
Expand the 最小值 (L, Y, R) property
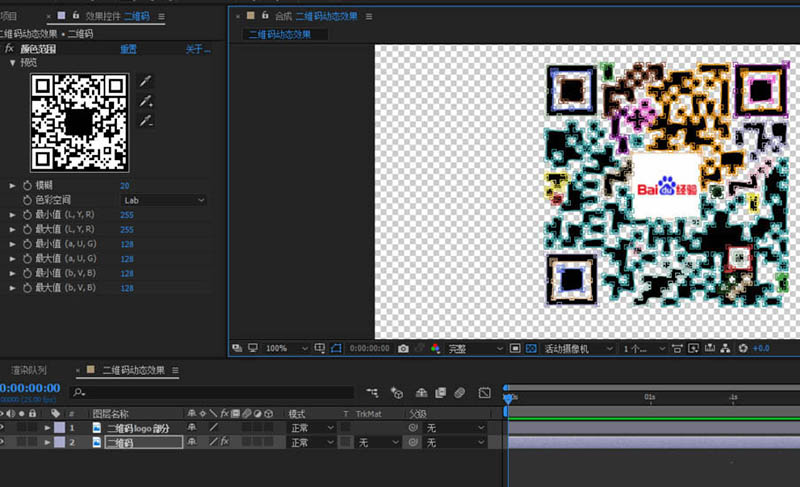point(13,215)
